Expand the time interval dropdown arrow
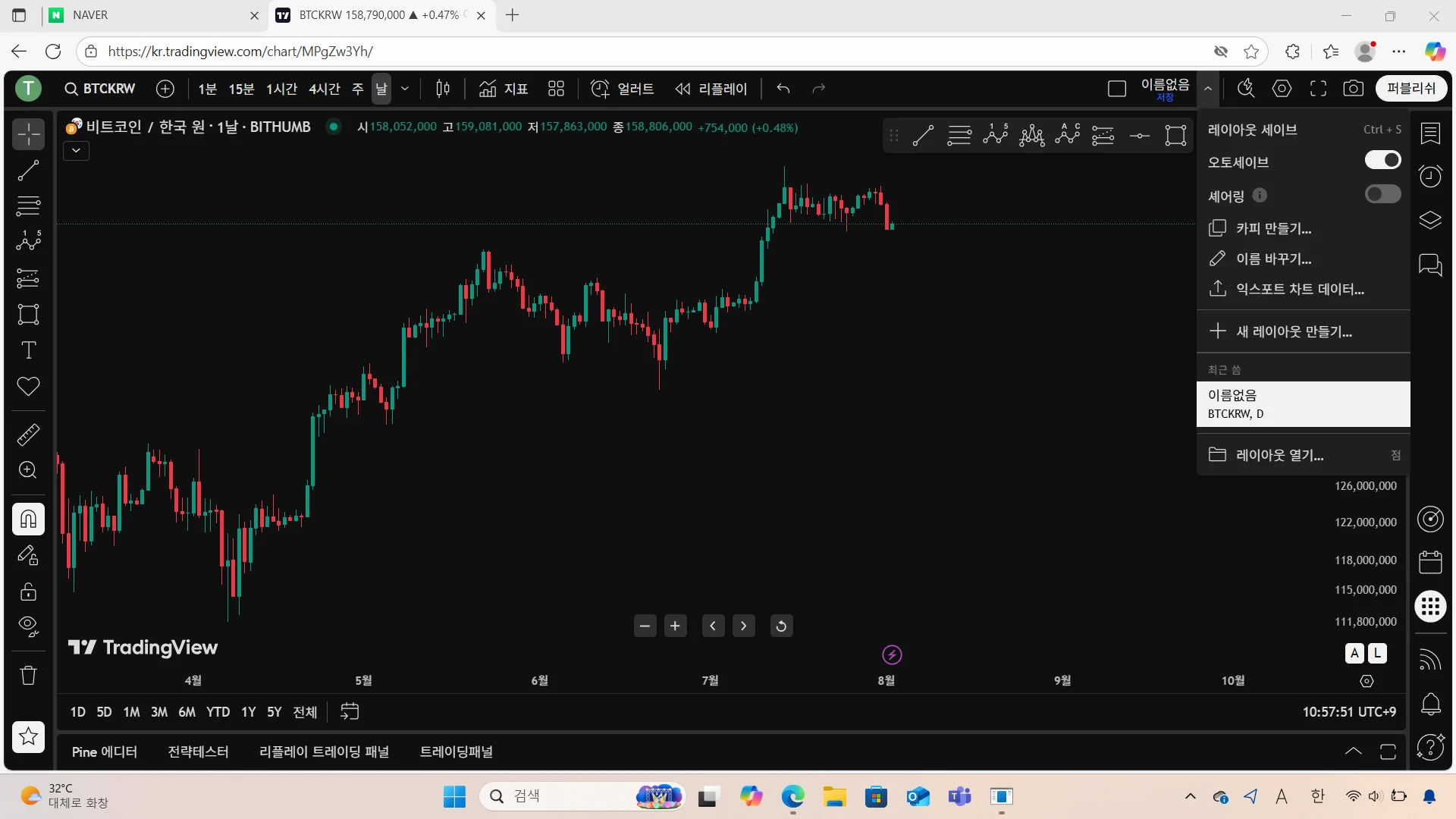 click(405, 89)
